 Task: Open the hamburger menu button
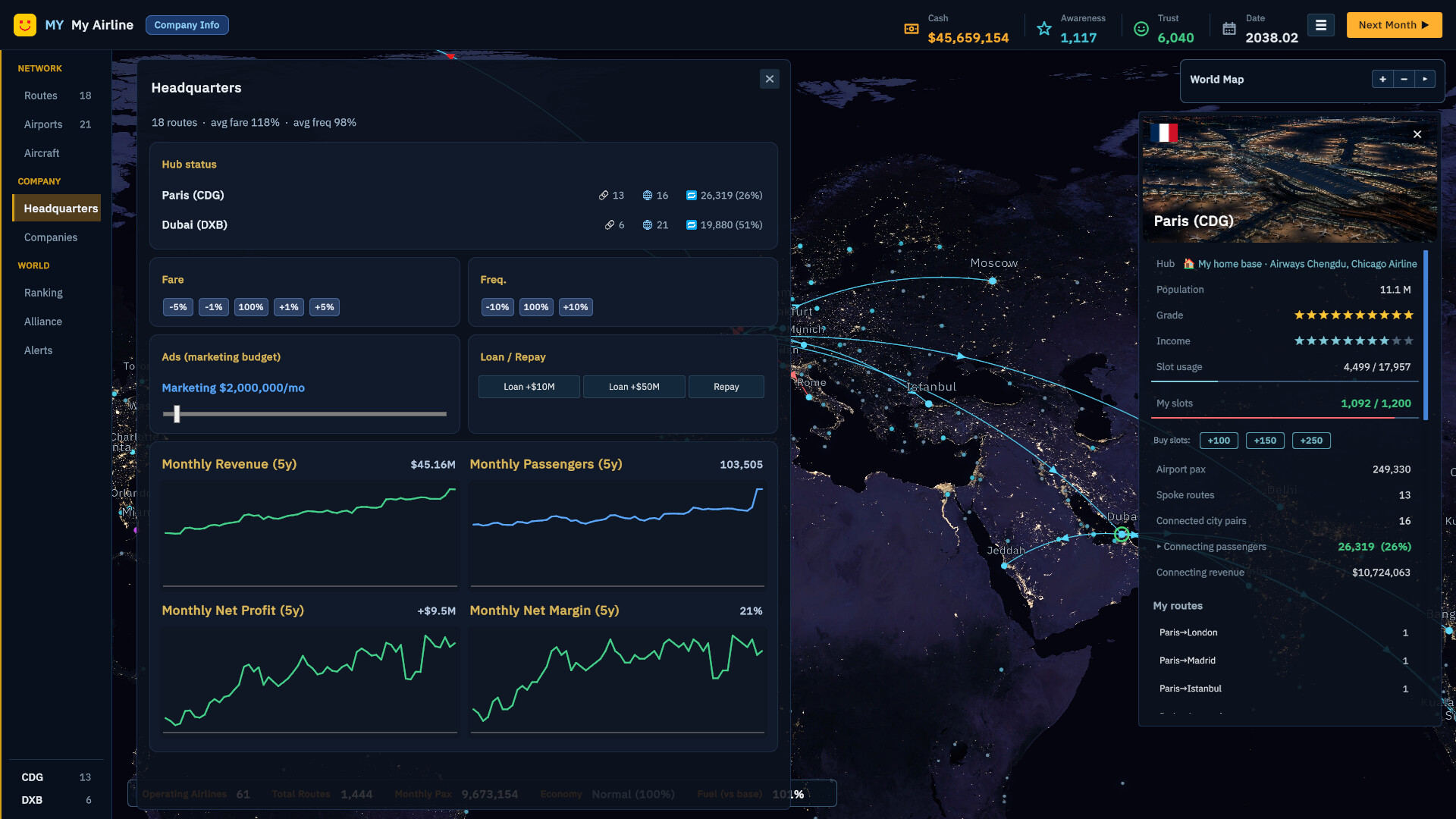(1321, 25)
